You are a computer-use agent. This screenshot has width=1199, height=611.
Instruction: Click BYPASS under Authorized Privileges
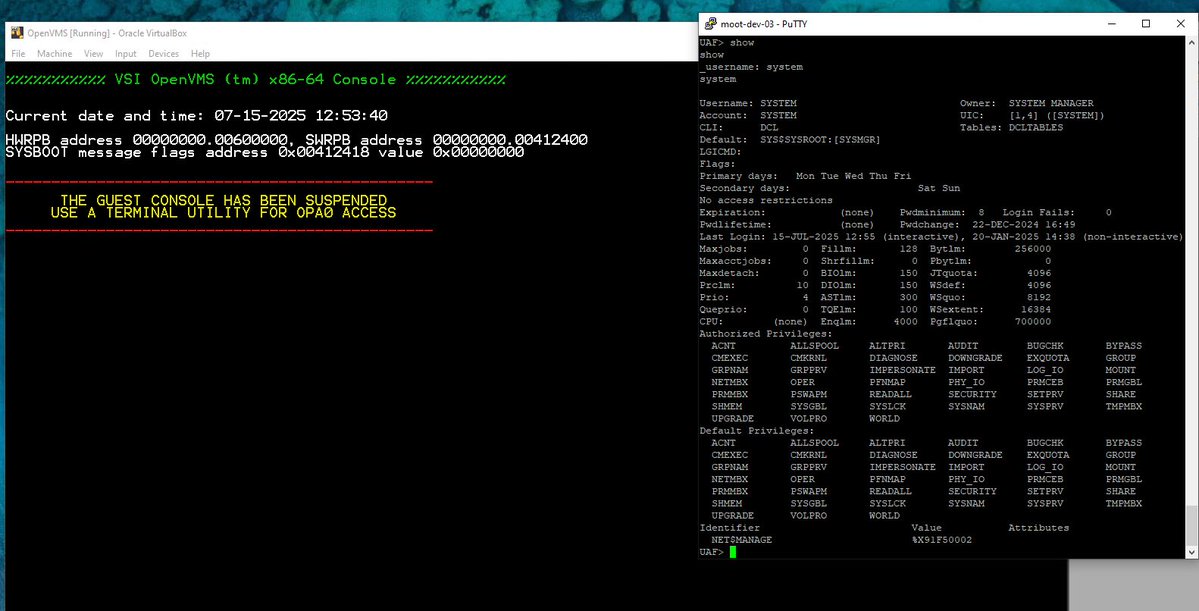coord(1124,346)
